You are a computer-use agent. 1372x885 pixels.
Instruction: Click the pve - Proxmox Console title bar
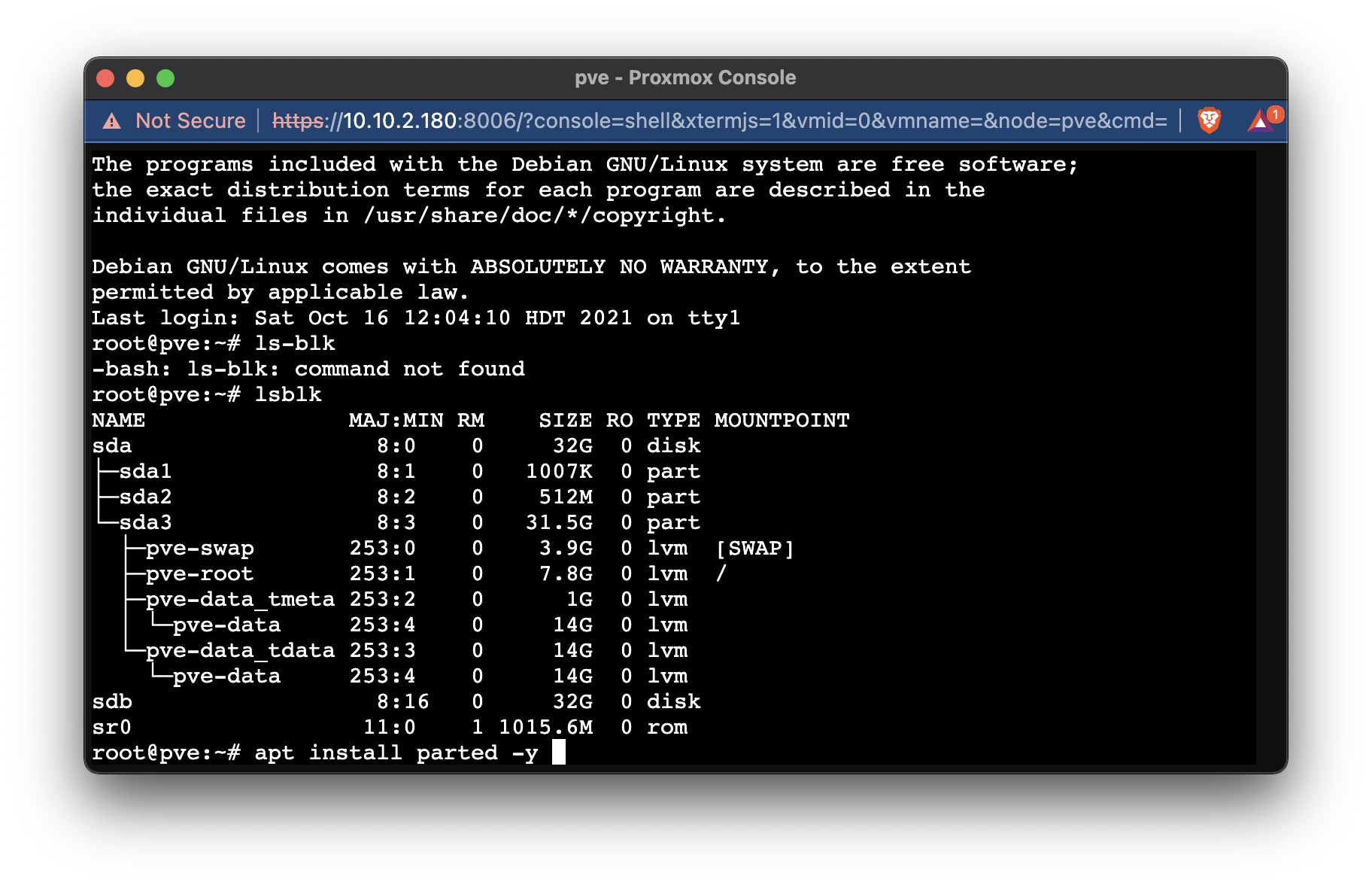coord(686,78)
